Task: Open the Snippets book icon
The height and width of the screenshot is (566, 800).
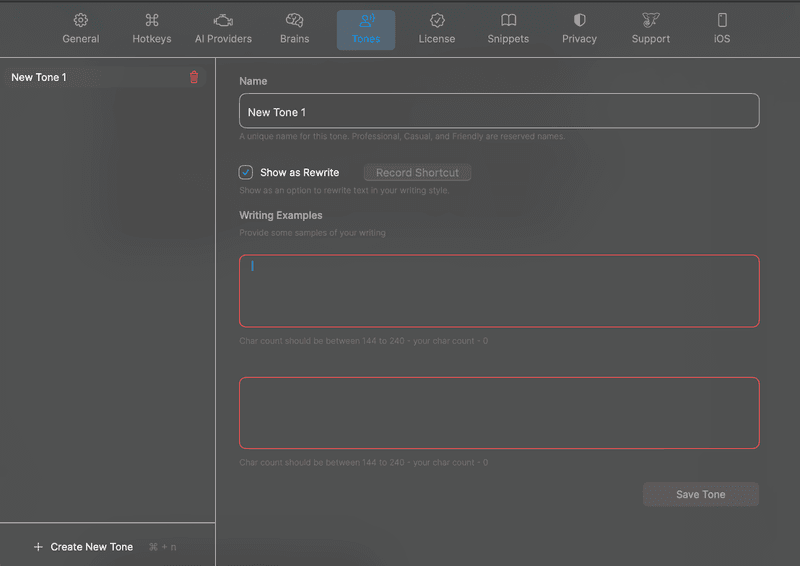Action: [x=508, y=20]
